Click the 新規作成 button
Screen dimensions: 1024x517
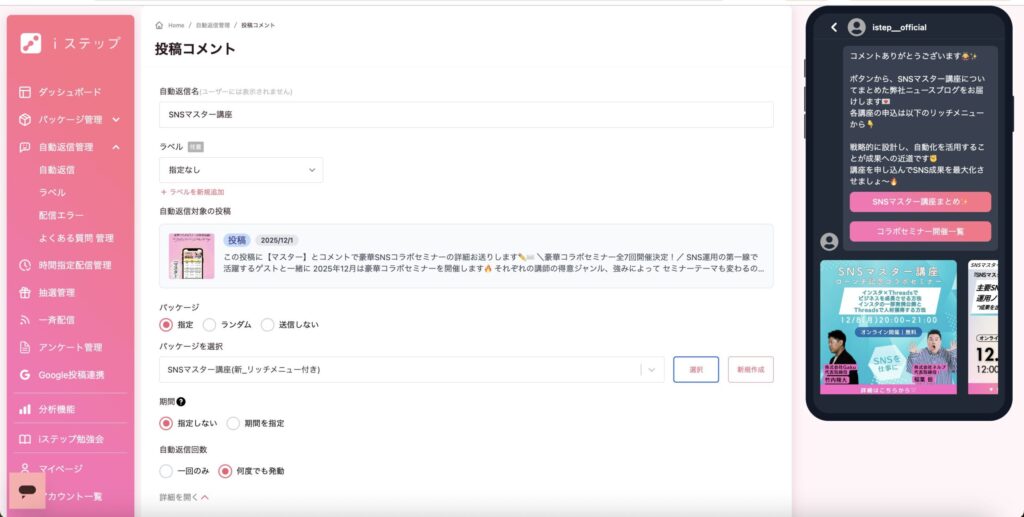pos(750,370)
